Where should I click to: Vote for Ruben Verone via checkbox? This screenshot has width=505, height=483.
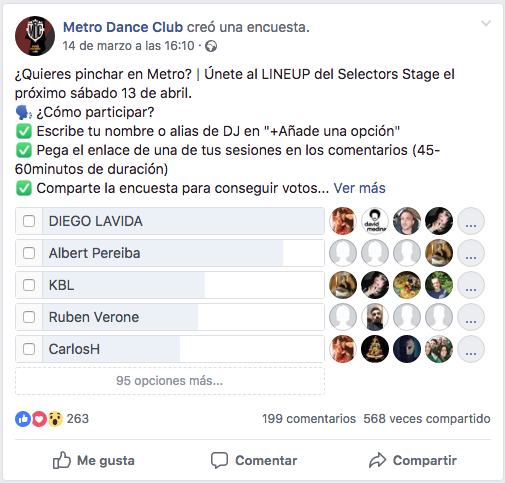click(29, 317)
